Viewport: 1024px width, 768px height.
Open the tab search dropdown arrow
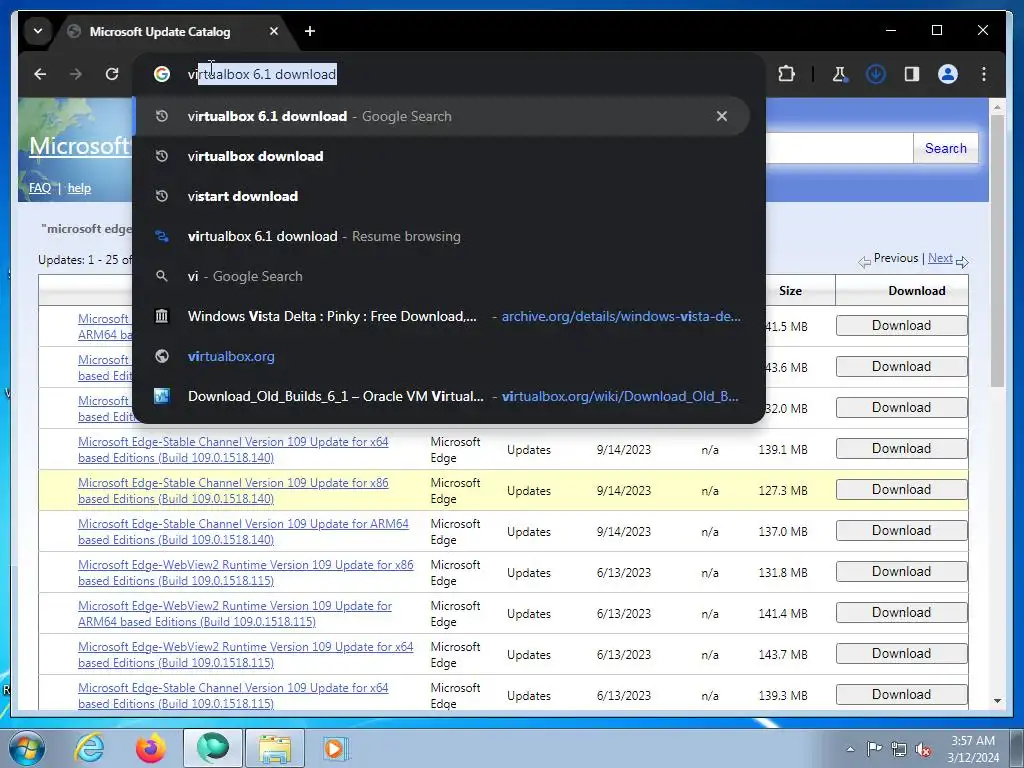coord(38,31)
